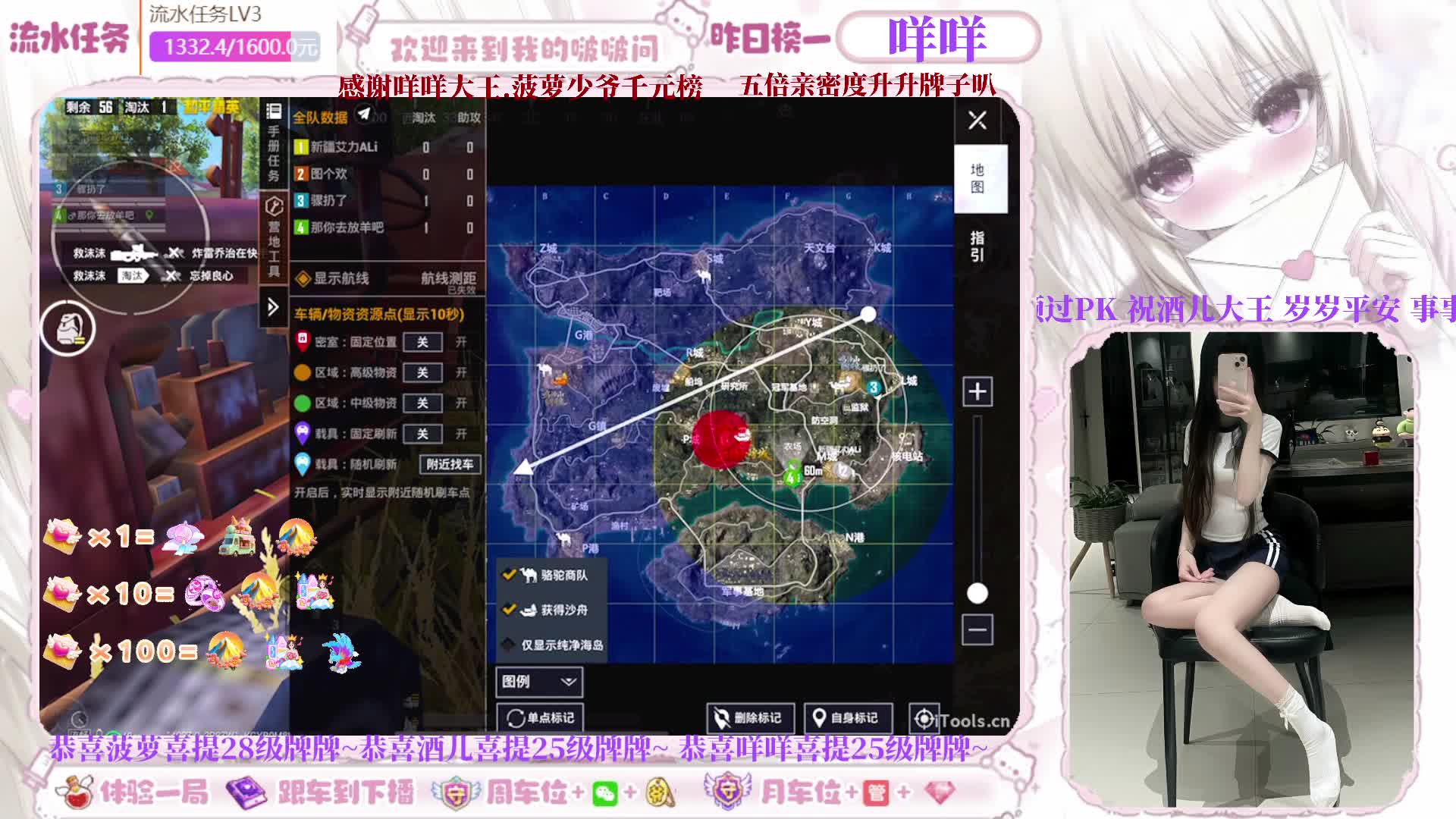Image resolution: width=1456 pixels, height=819 pixels.
Task: Zoom in the map with plus icon
Action: 977,391
